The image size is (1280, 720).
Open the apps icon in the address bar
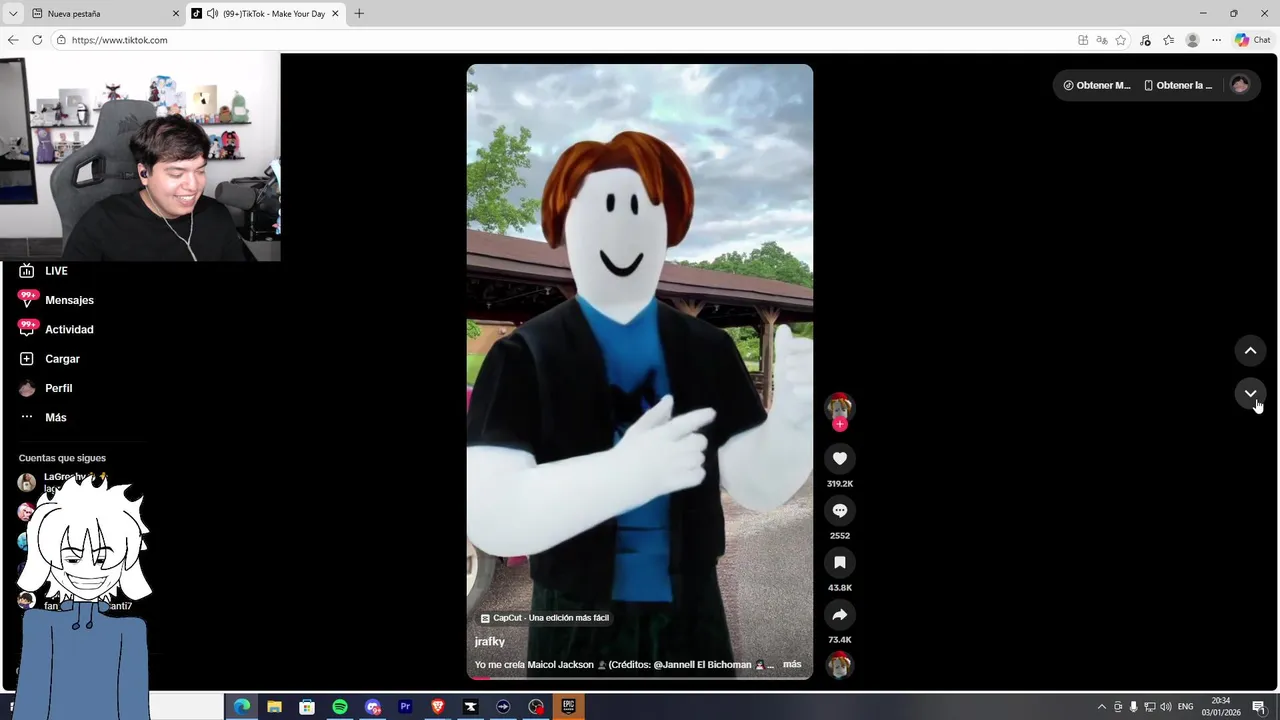click(1083, 40)
